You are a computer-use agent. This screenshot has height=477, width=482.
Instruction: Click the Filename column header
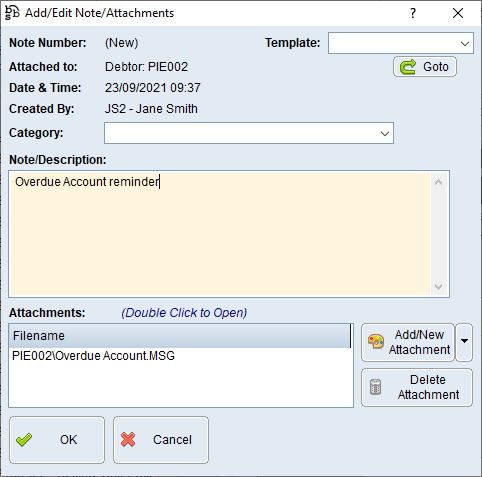click(x=180, y=336)
